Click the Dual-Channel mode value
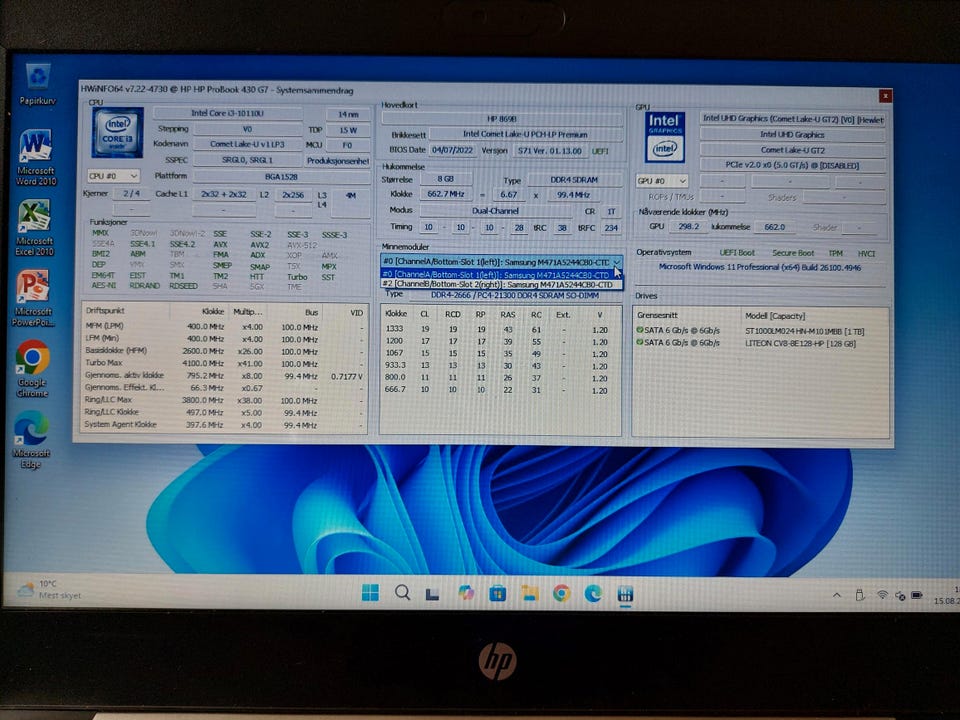 [495, 211]
